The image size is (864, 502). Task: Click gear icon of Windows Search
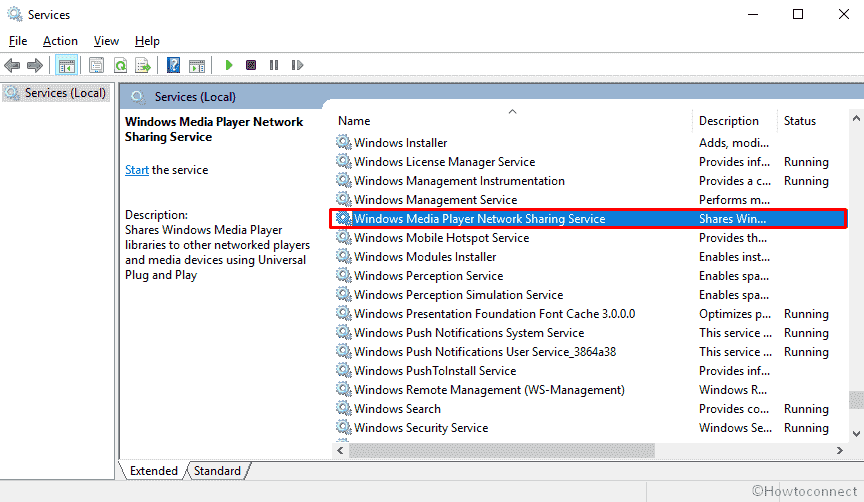[344, 408]
